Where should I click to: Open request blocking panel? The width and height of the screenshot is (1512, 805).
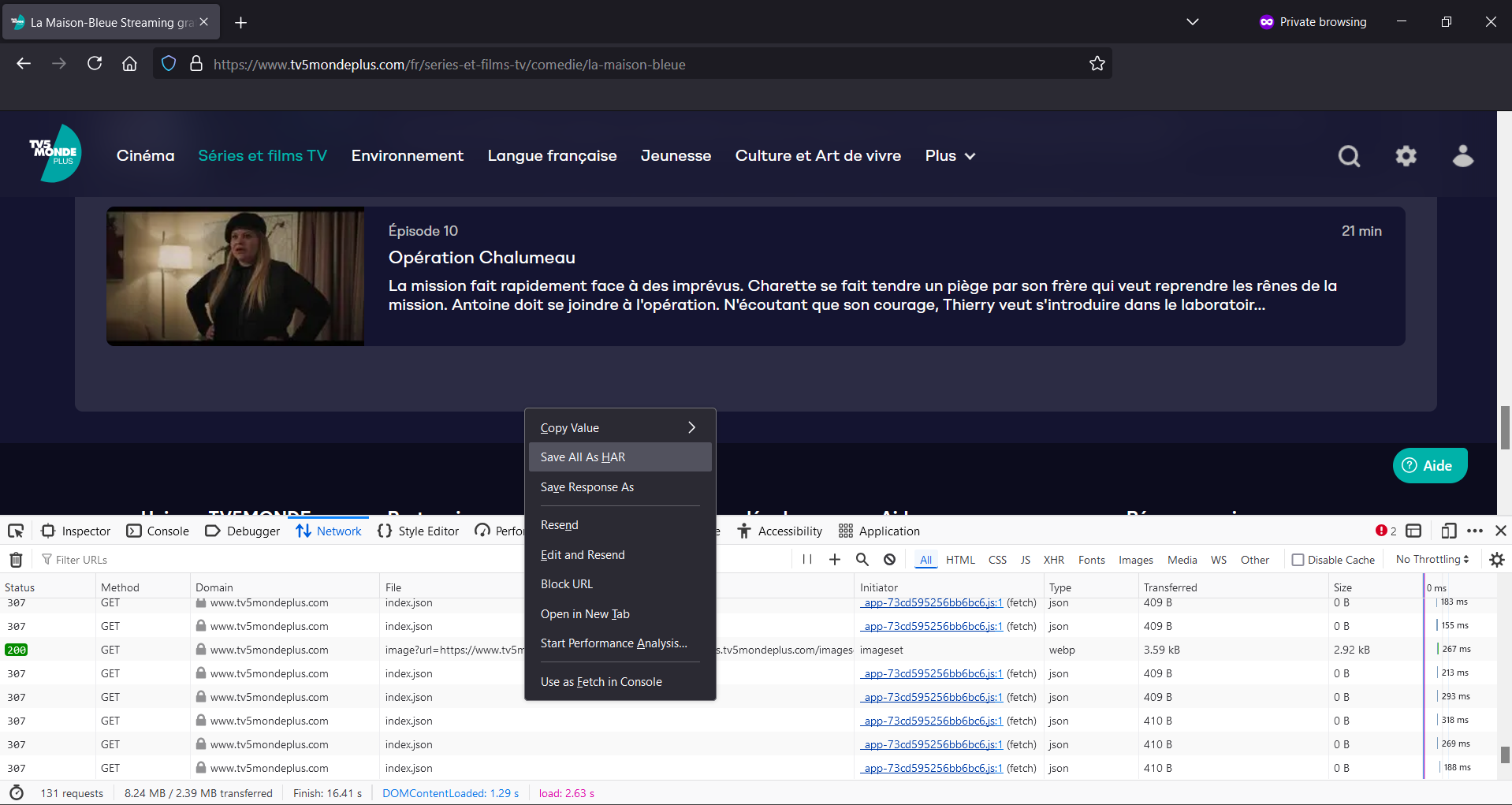tap(890, 560)
